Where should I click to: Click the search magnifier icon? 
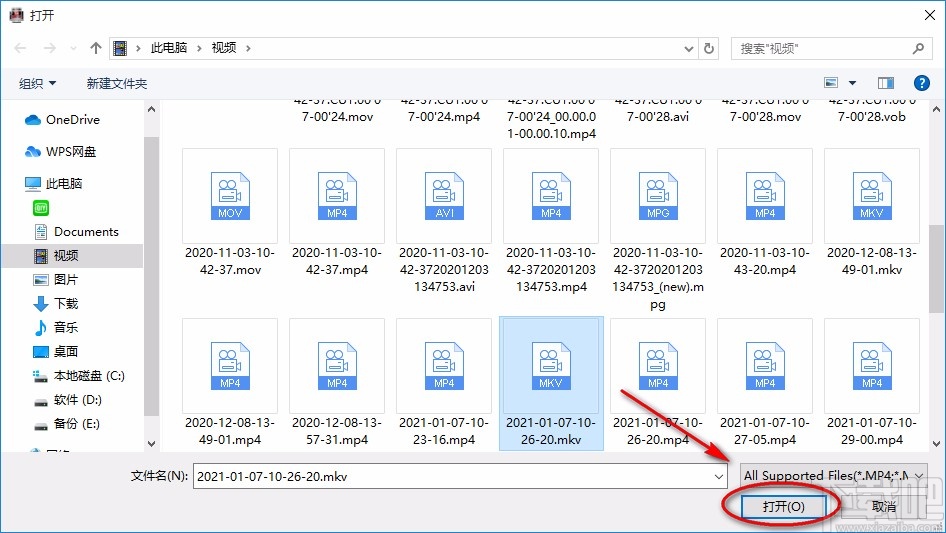pos(918,48)
